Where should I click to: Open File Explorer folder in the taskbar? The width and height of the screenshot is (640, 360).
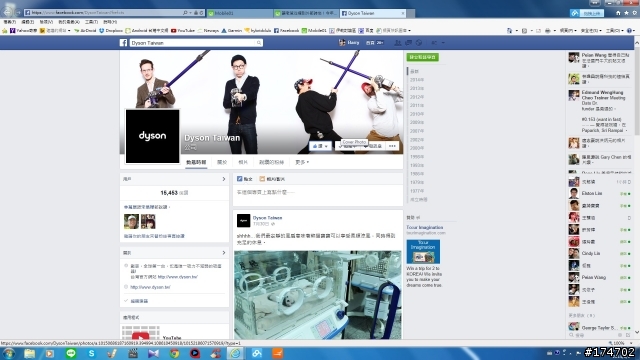pos(29,353)
